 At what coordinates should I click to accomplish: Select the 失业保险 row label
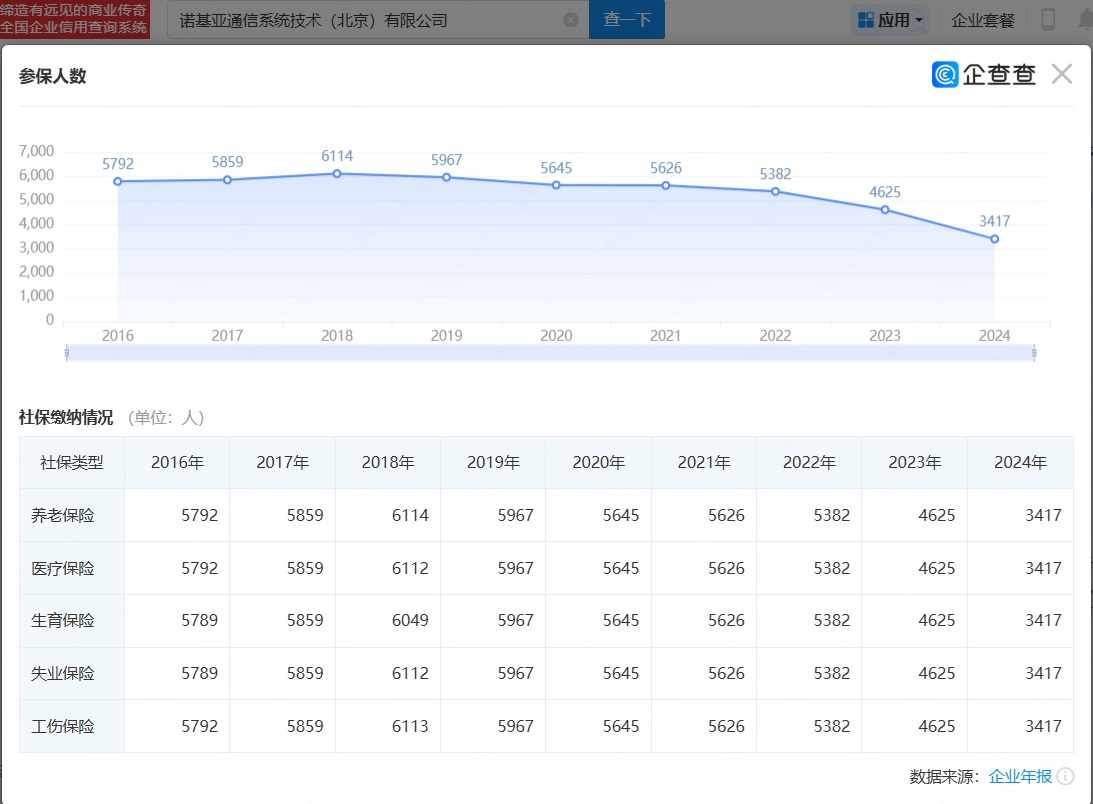tap(63, 673)
